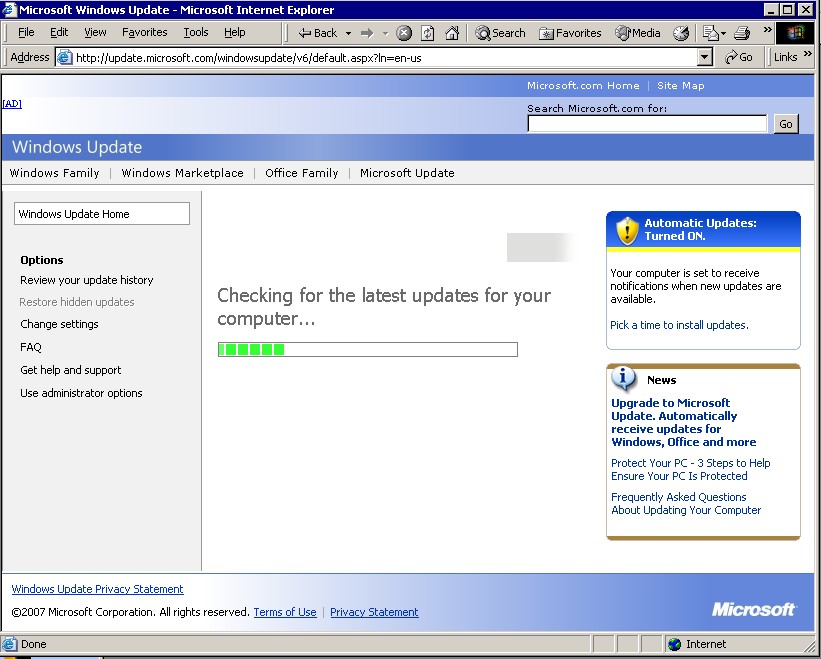The width and height of the screenshot is (821, 659).
Task: Open the Forward history dropdown arrow
Action: coord(385,33)
